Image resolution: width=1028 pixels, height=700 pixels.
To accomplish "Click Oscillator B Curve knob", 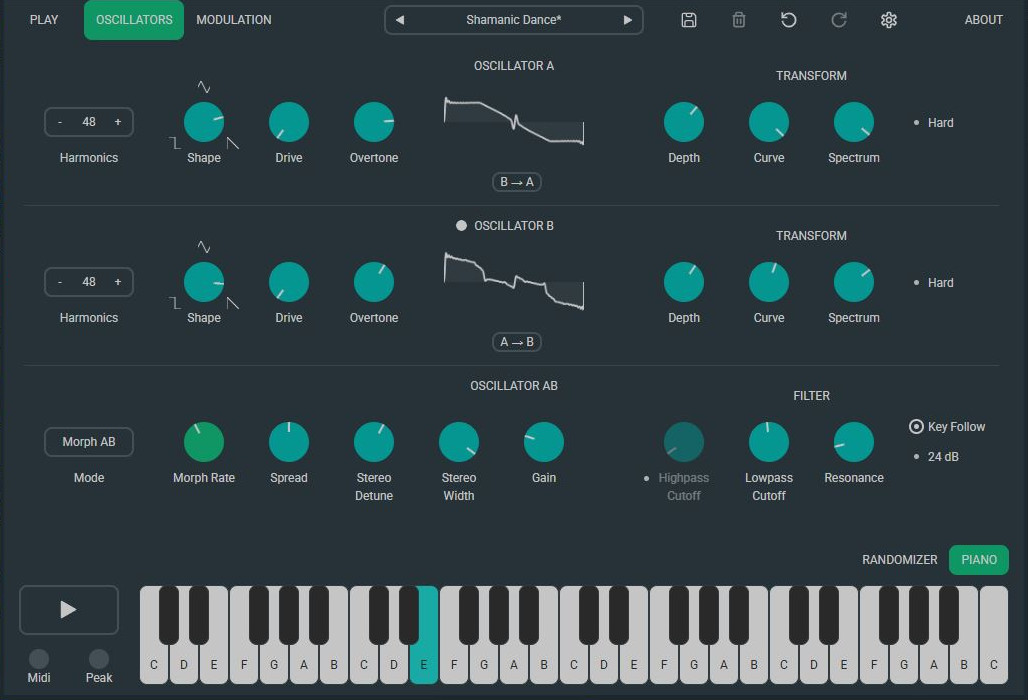I will click(x=768, y=282).
